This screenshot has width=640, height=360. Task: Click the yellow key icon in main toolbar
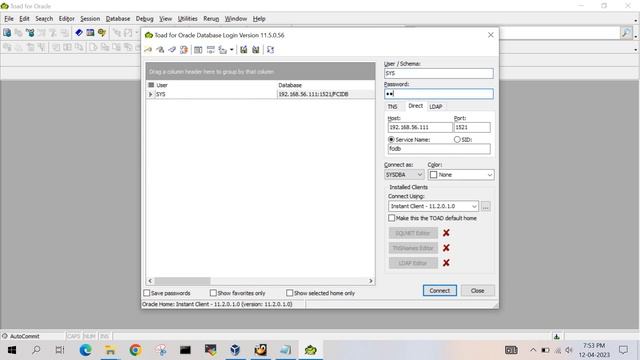point(102,33)
